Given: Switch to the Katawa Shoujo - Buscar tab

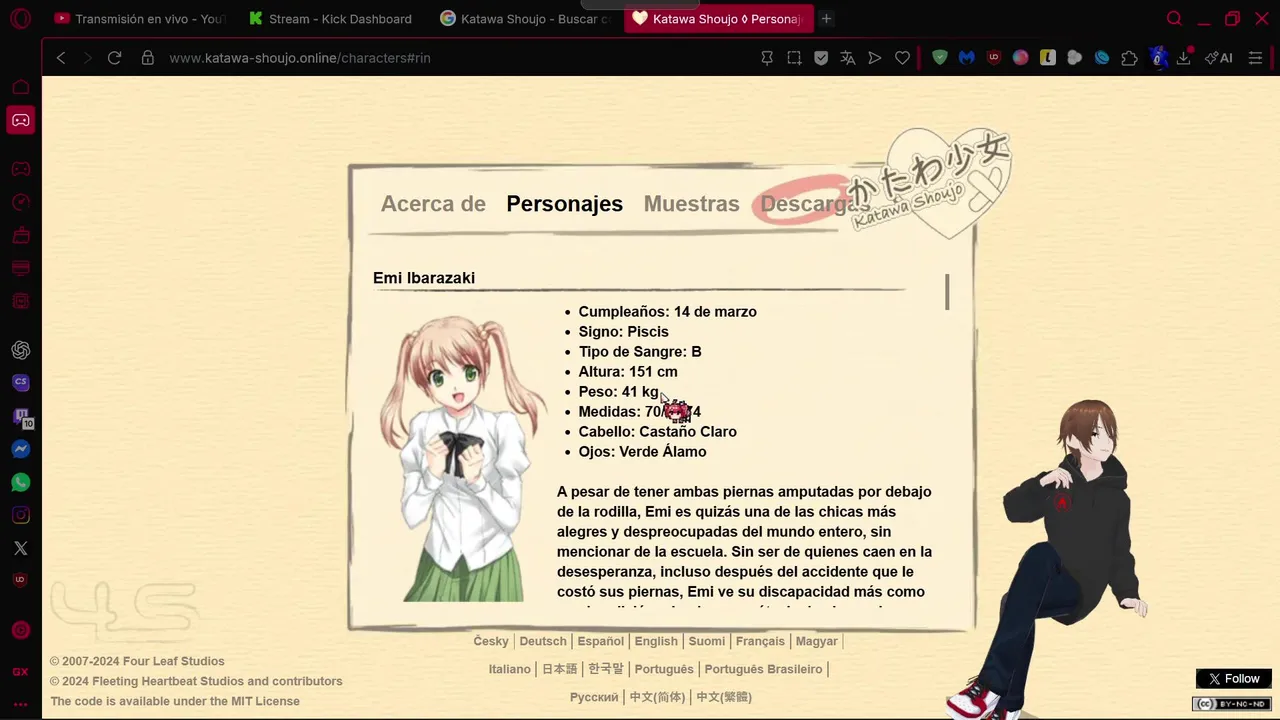Looking at the screenshot, I should tap(525, 18).
